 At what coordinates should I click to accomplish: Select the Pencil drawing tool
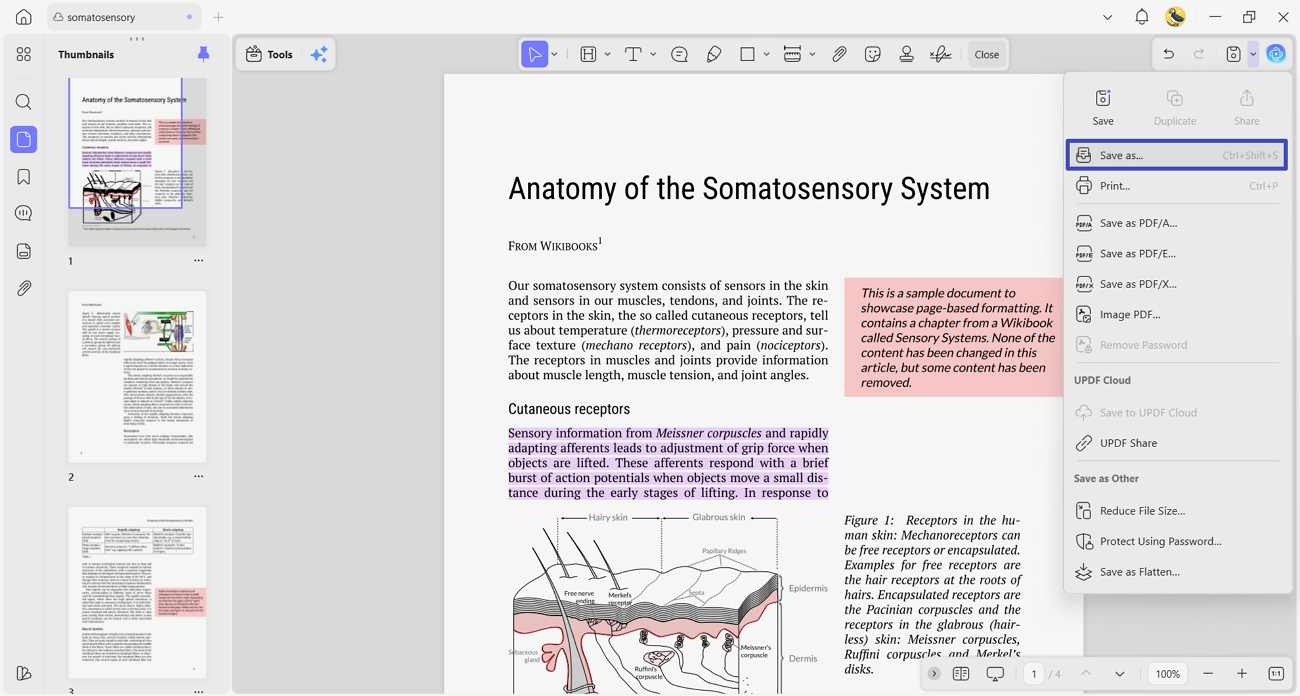(x=714, y=54)
